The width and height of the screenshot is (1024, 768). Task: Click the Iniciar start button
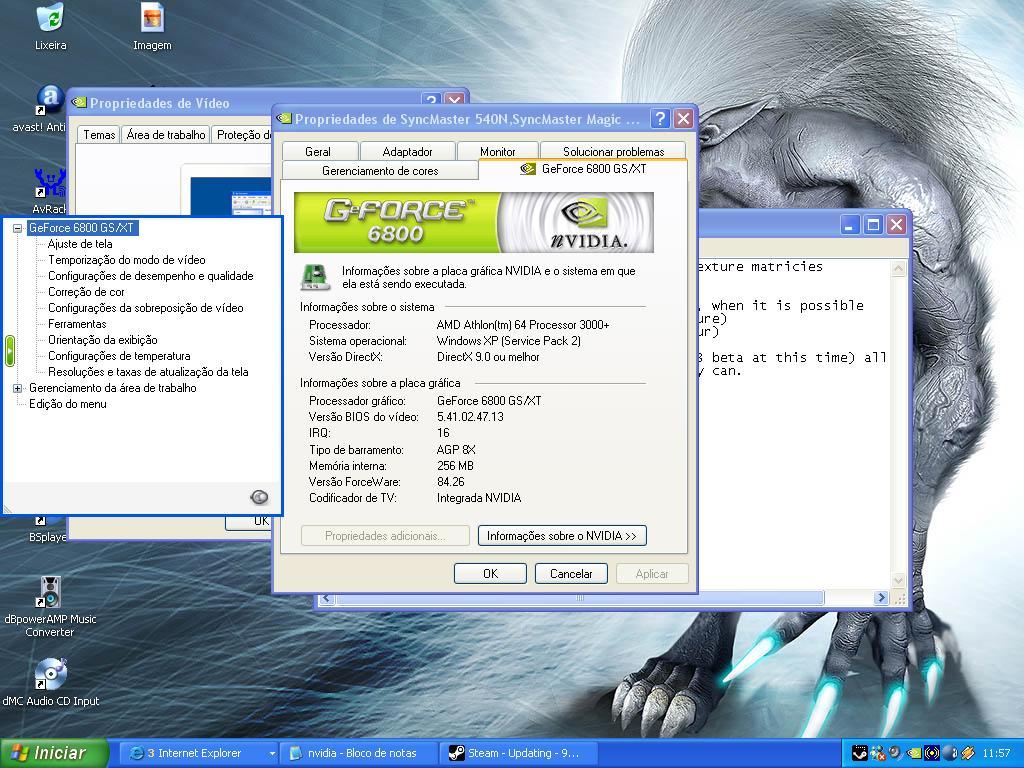54,753
